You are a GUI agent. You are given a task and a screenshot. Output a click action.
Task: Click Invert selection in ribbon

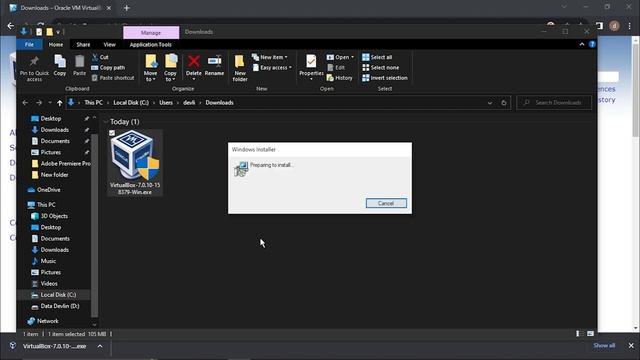point(384,78)
